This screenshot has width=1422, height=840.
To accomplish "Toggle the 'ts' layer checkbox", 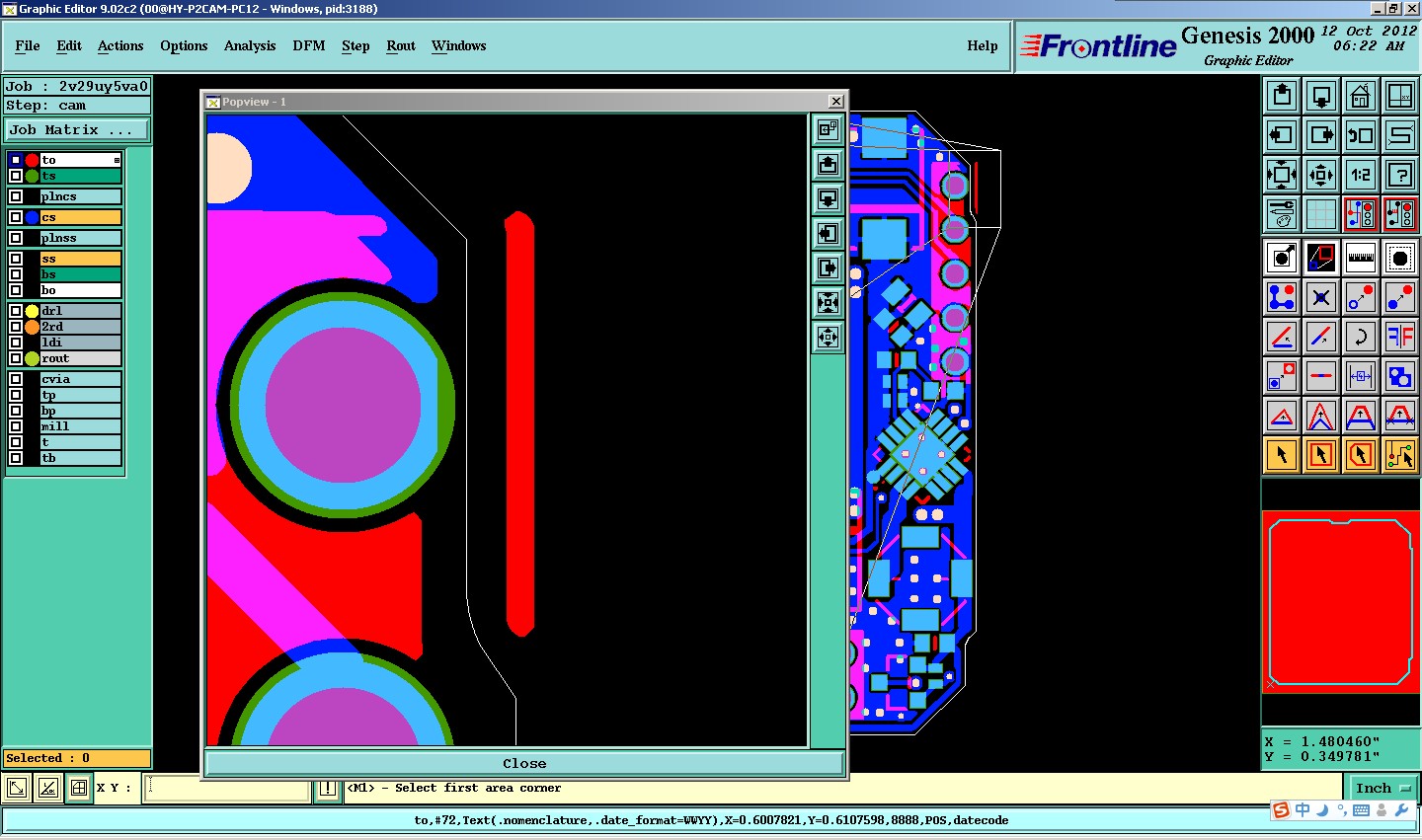I will (16, 176).
